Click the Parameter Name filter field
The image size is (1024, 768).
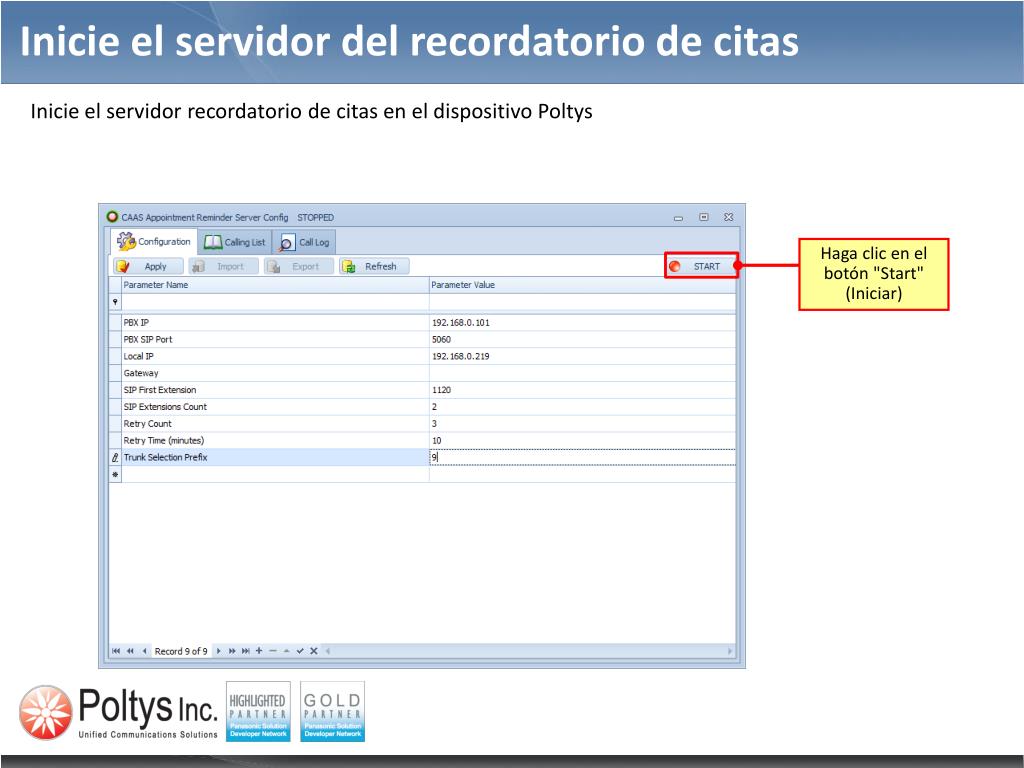coord(275,302)
